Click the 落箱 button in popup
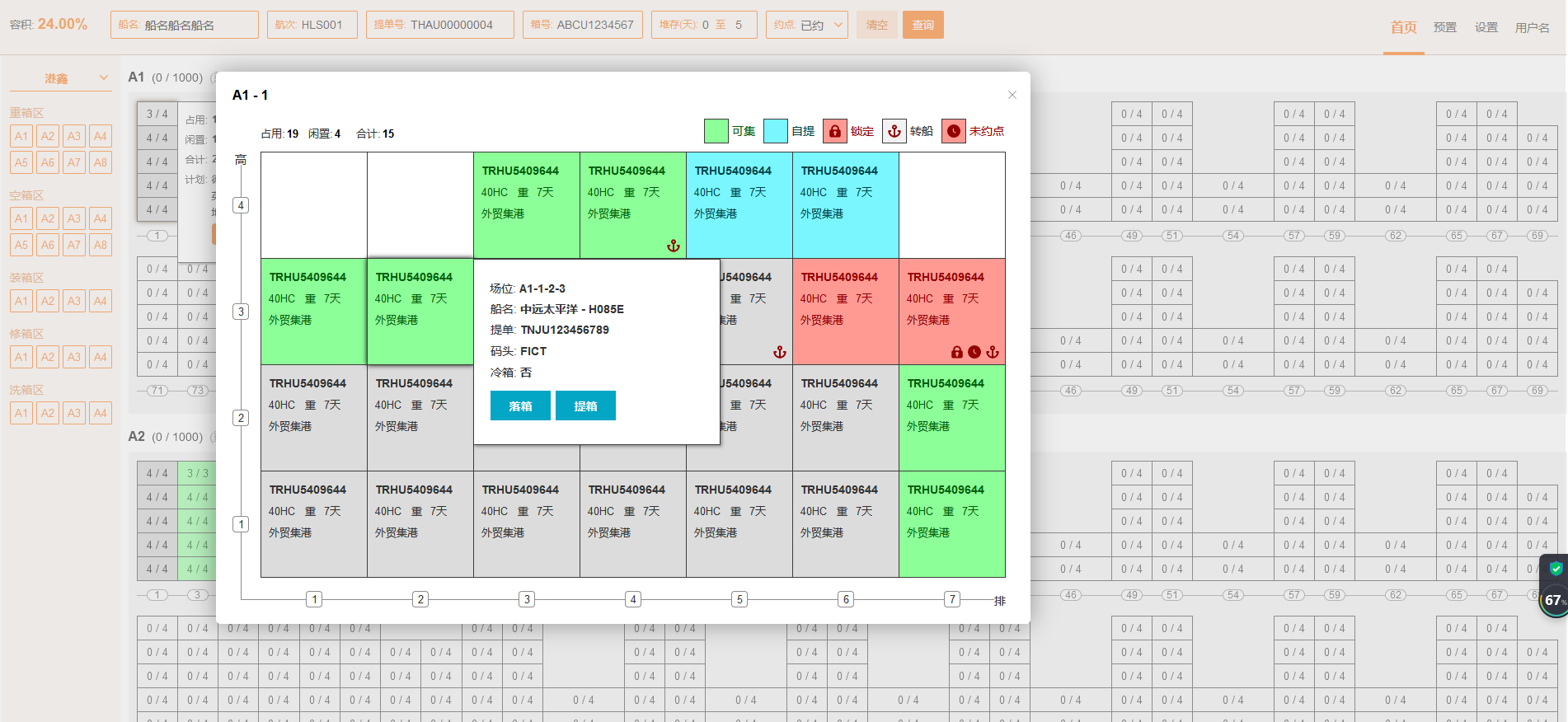The width and height of the screenshot is (1568, 722). [x=520, y=406]
